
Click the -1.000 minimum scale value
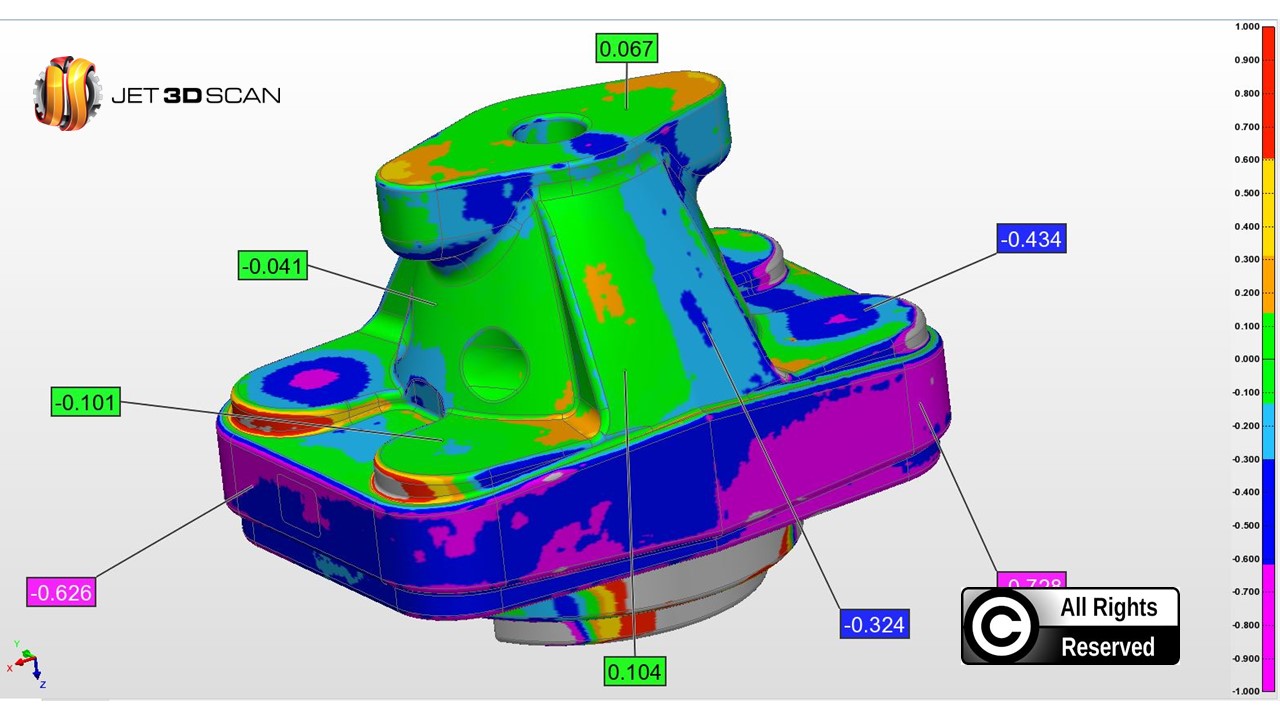(x=1245, y=691)
